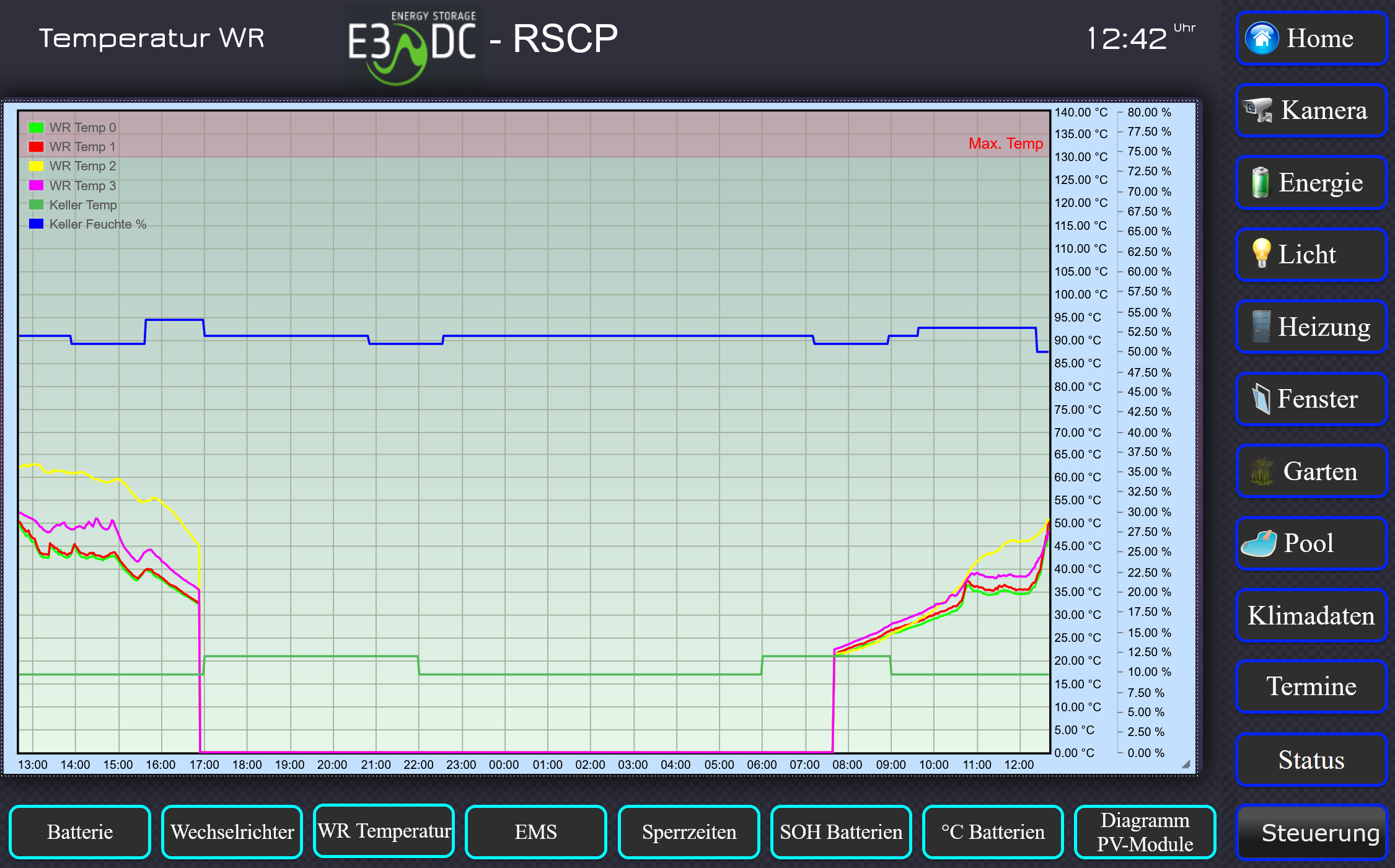Click the Home house icon
Screen dimensions: 1395x868
tap(1262, 38)
